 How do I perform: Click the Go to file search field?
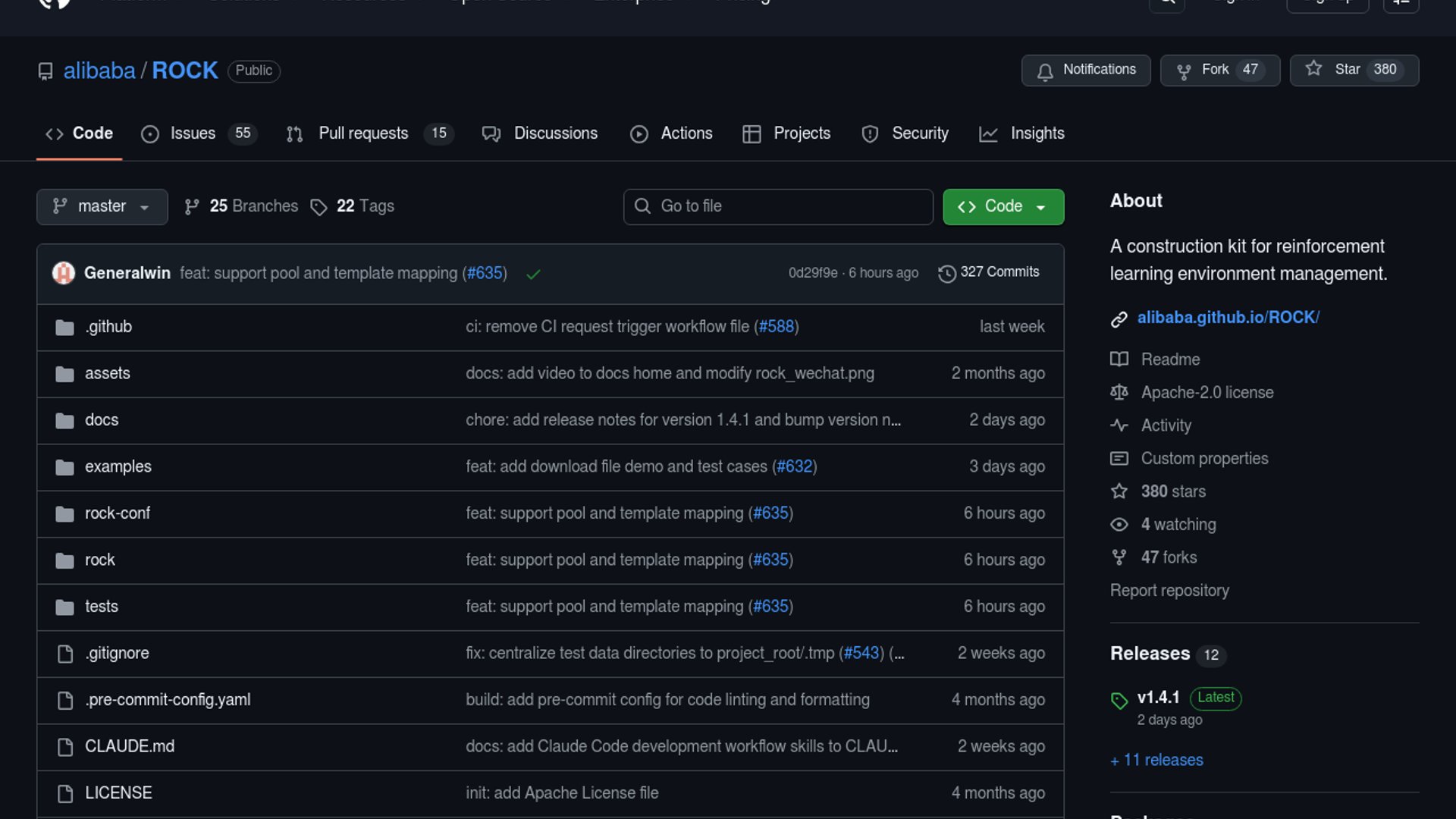tap(777, 206)
